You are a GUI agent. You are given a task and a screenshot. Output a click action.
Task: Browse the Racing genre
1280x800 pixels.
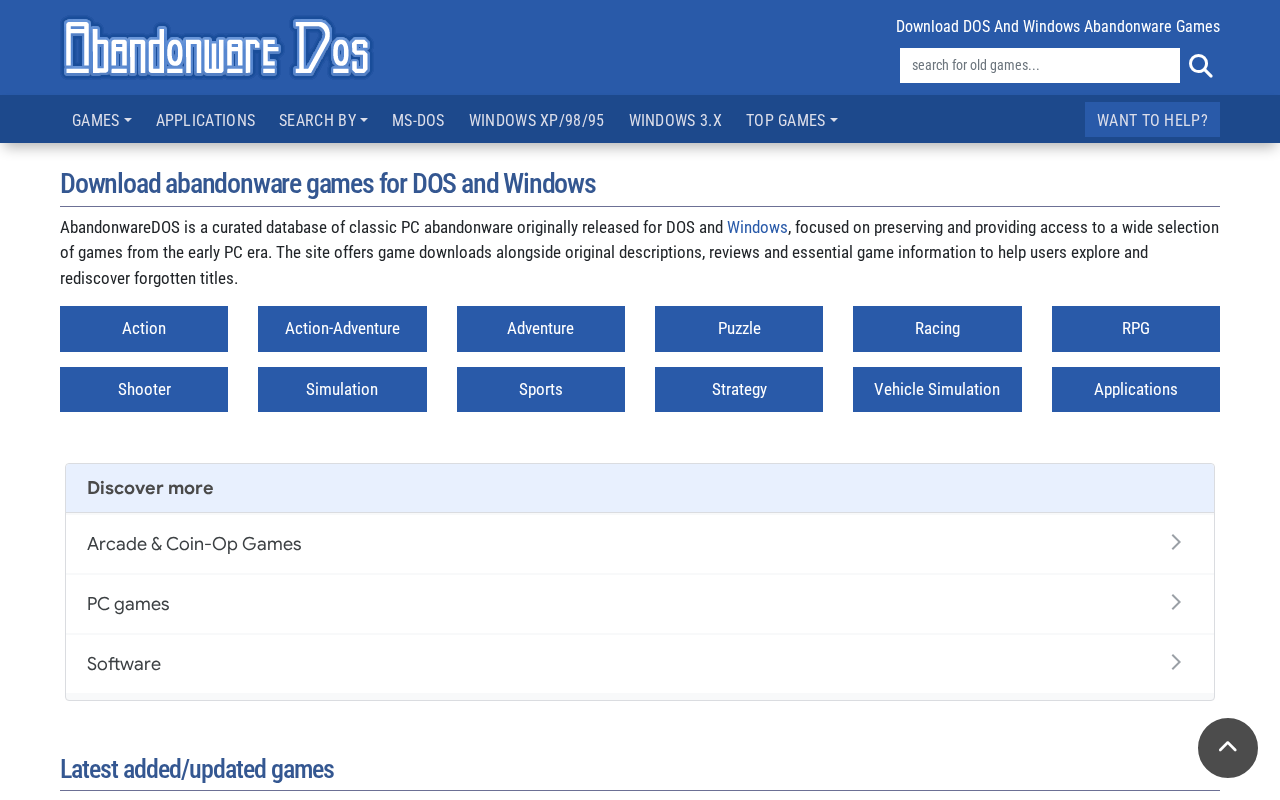pos(937,329)
